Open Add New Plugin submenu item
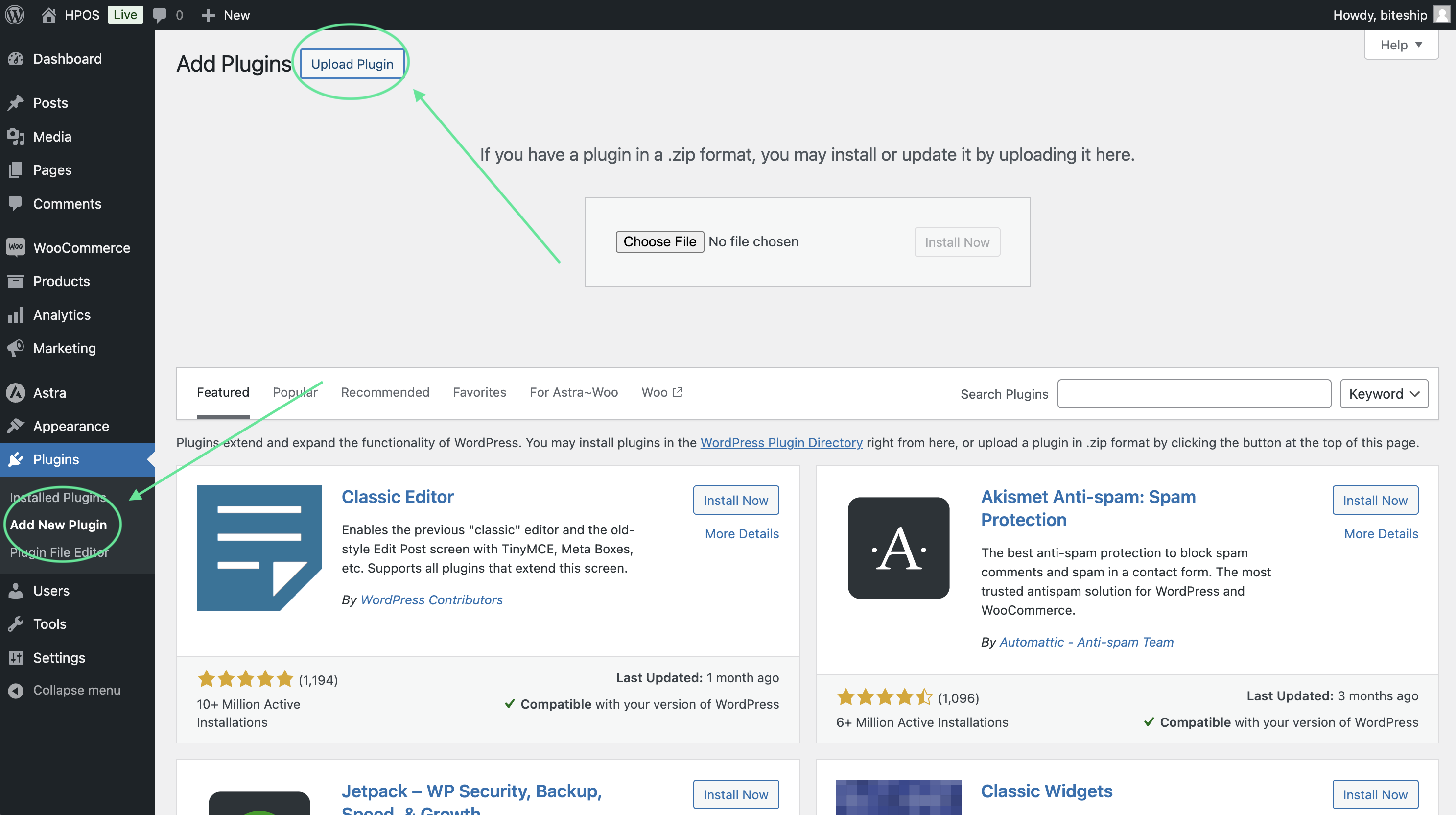Viewport: 1456px width, 815px height. click(58, 525)
